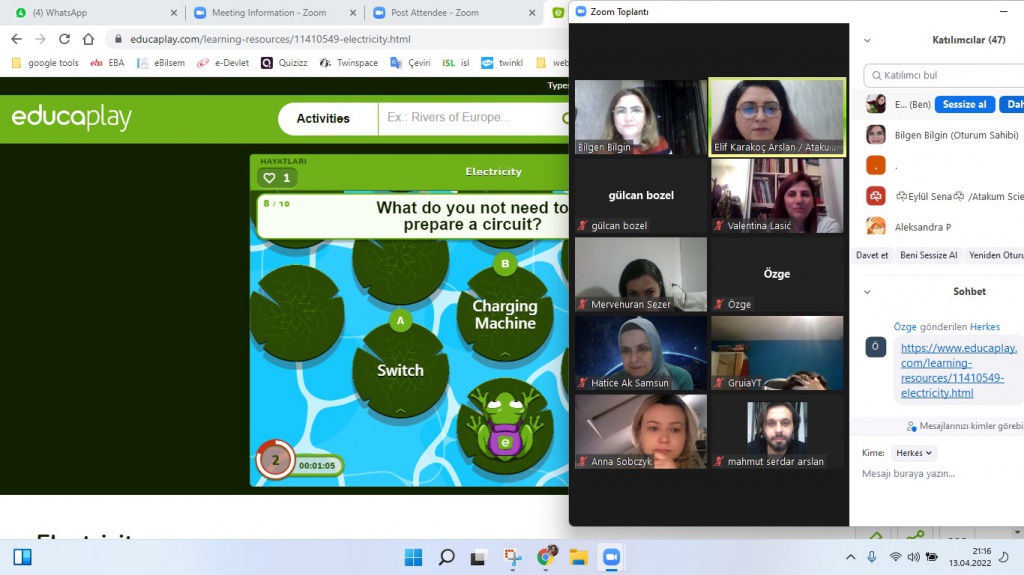Image resolution: width=1024 pixels, height=575 pixels.
Task: Select Elif Karakoç Arslan video thumbnail
Action: (777, 117)
